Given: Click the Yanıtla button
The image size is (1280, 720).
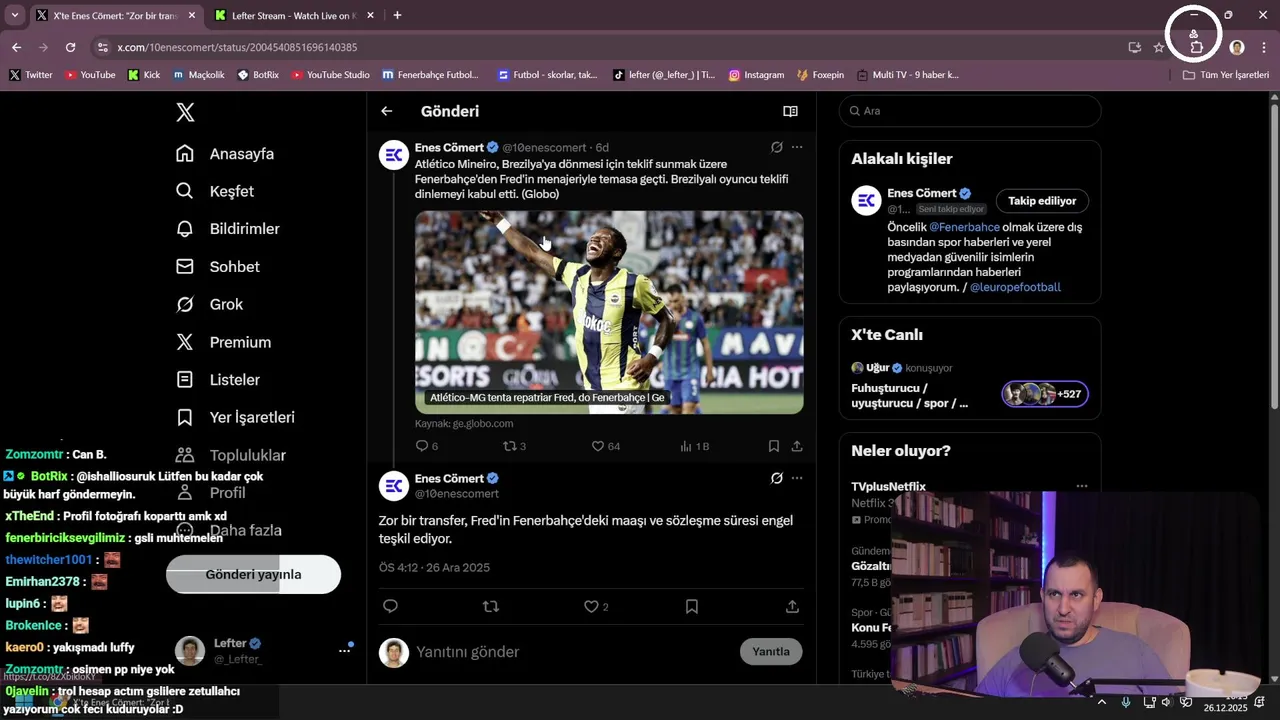Looking at the screenshot, I should [x=771, y=652].
